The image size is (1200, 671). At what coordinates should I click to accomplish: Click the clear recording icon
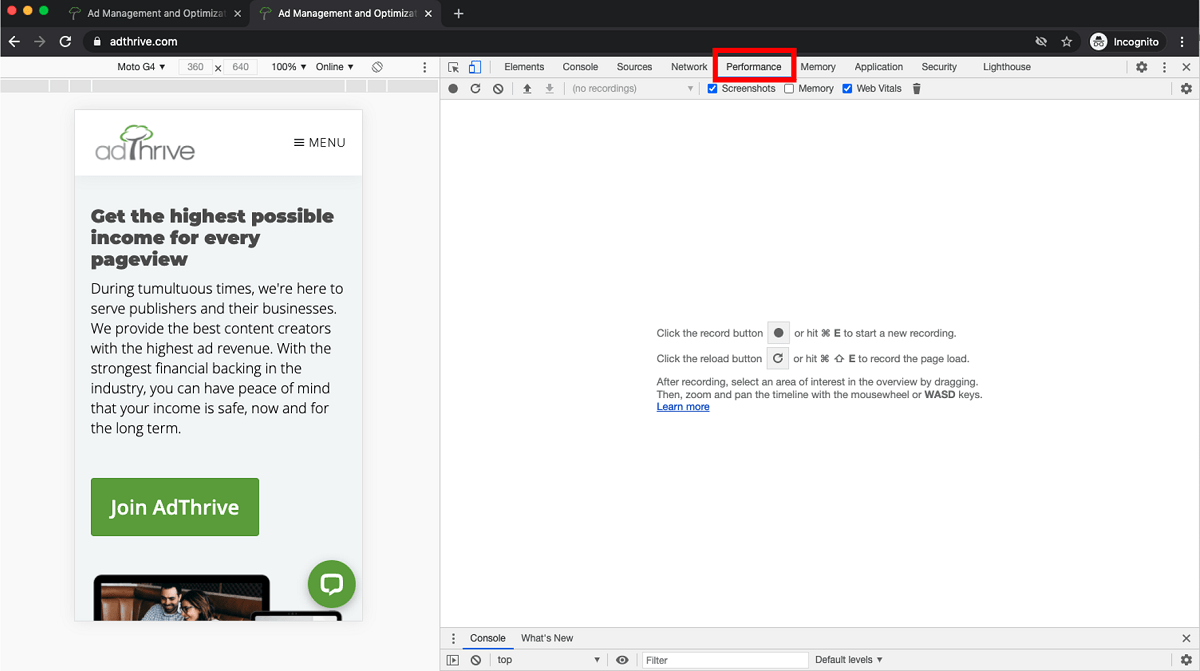(x=498, y=89)
